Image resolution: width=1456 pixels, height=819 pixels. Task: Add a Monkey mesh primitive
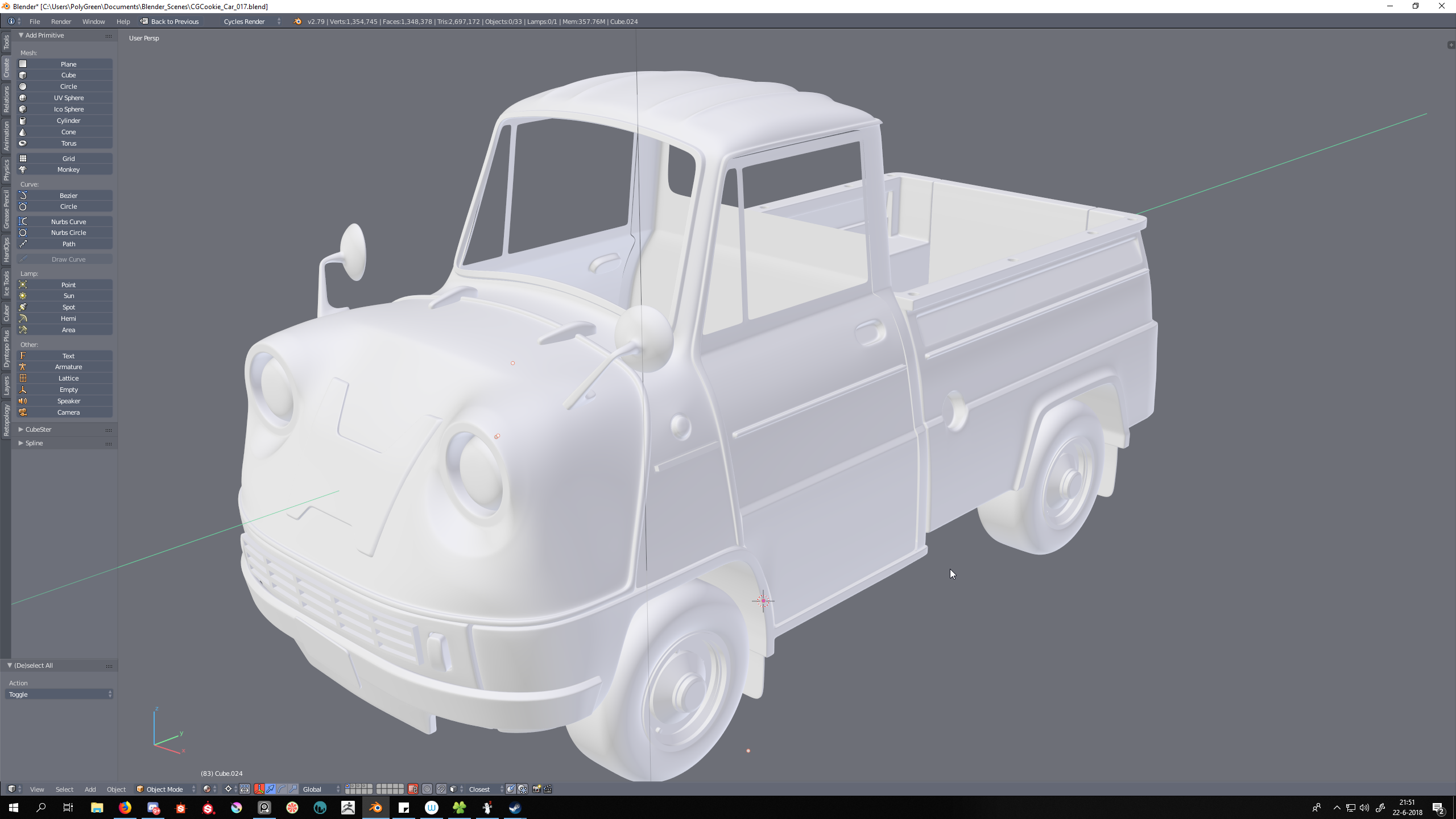68,169
